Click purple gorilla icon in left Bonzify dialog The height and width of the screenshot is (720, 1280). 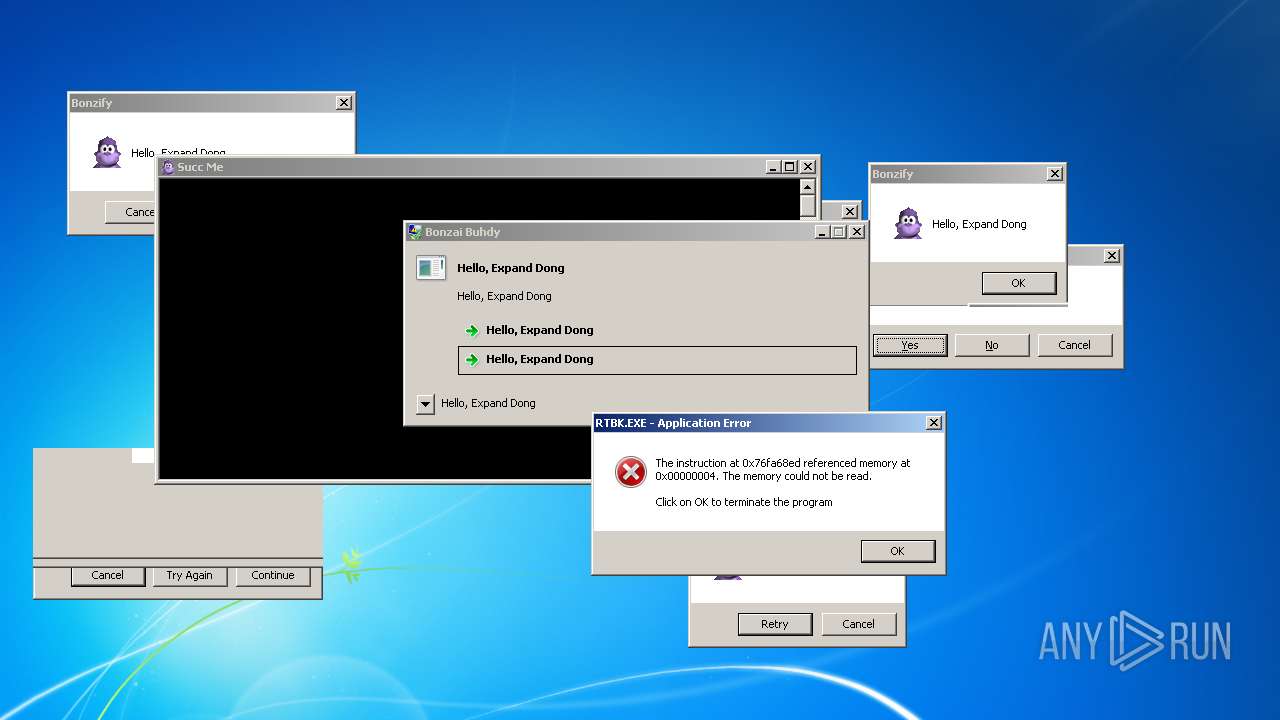107,153
